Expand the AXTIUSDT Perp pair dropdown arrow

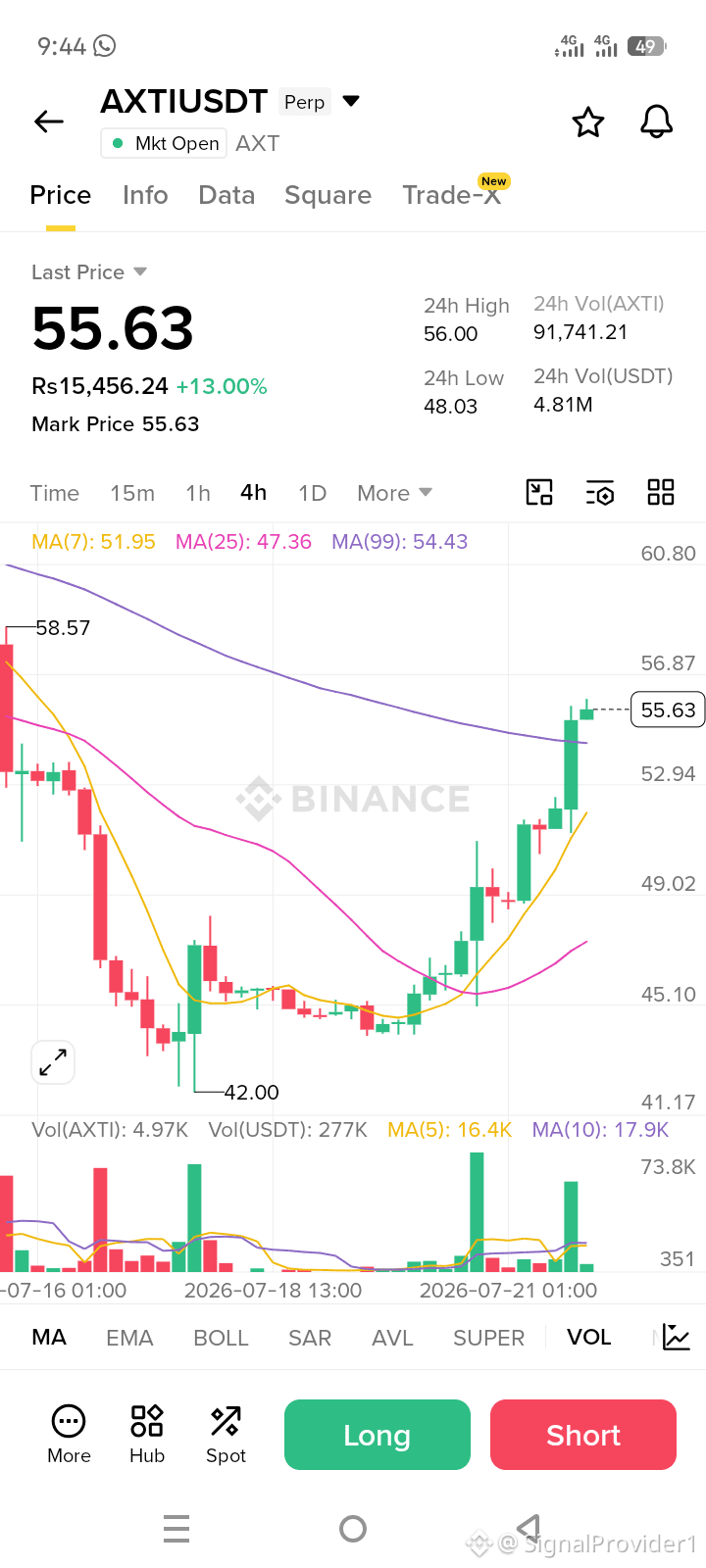(351, 101)
